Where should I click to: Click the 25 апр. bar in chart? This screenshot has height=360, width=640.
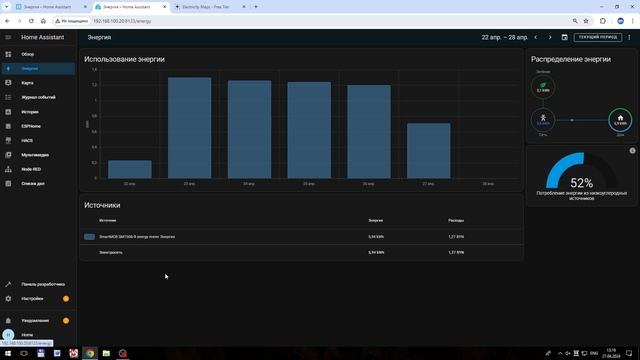[309, 130]
